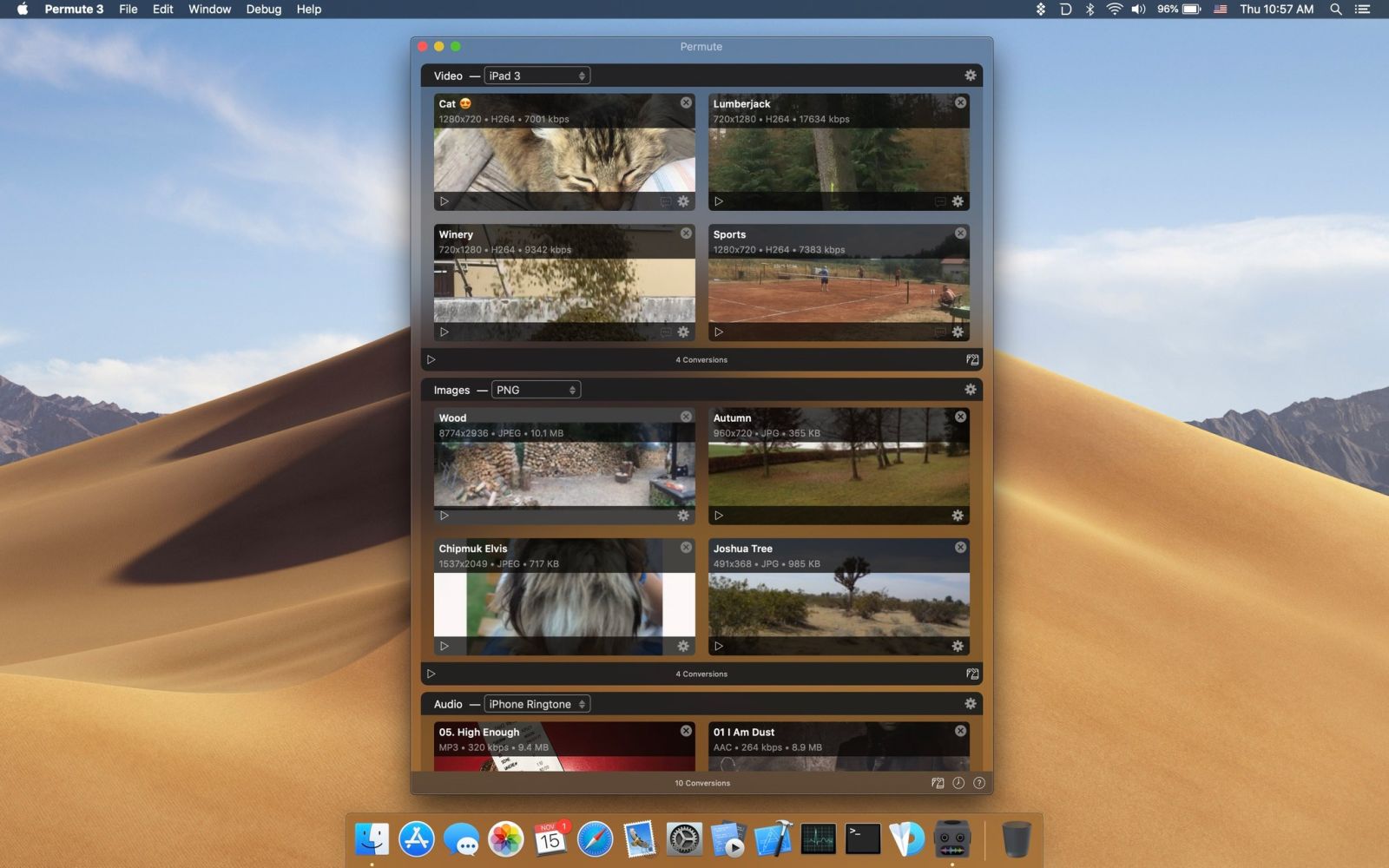Open the PNG image format dropdown
The width and height of the screenshot is (1389, 868).
536,389
